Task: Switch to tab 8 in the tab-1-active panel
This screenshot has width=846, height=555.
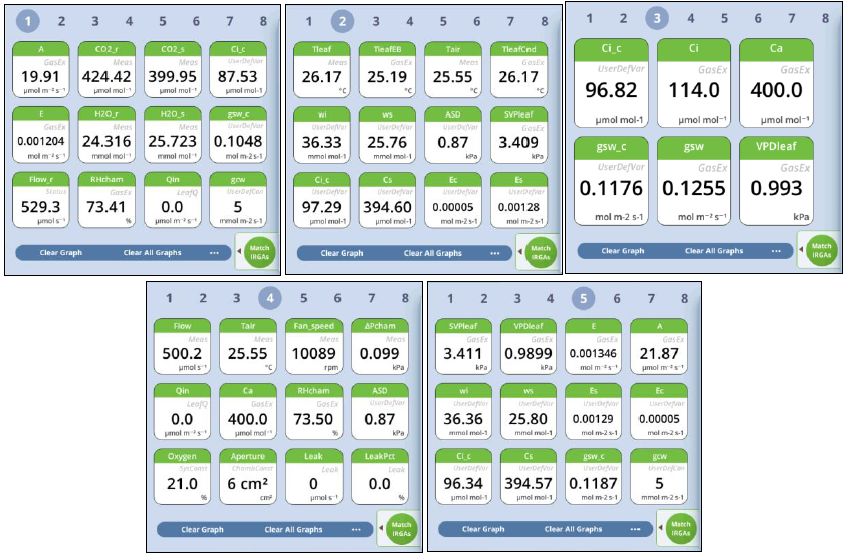Action: click(x=263, y=21)
